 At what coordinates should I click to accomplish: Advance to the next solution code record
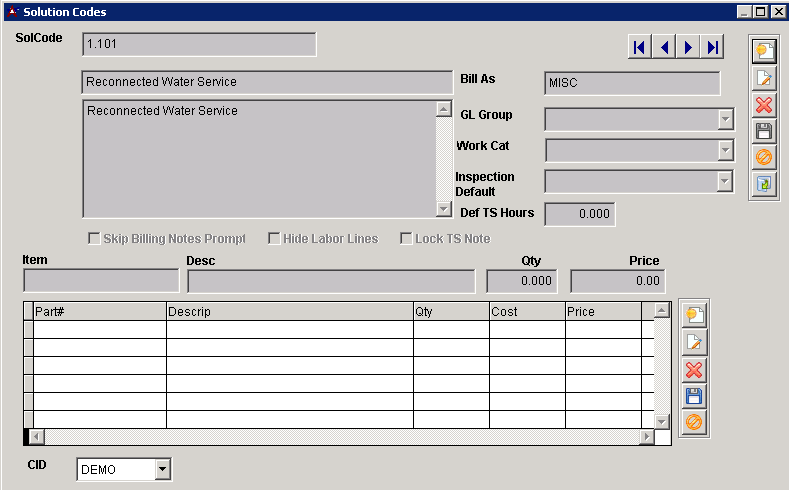click(x=688, y=47)
